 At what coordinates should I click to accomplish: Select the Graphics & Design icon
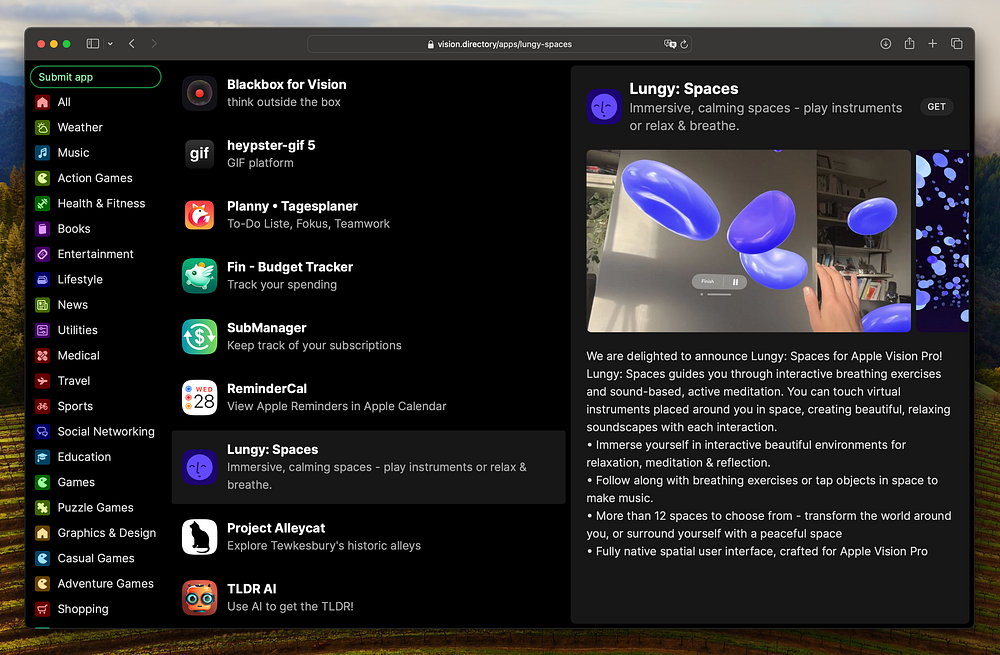[x=42, y=533]
